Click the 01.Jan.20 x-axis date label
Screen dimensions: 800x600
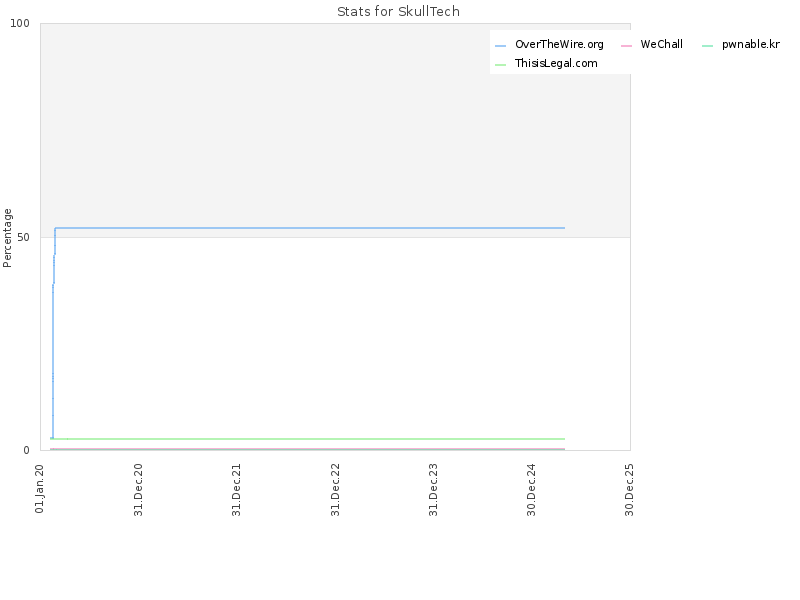point(40,489)
